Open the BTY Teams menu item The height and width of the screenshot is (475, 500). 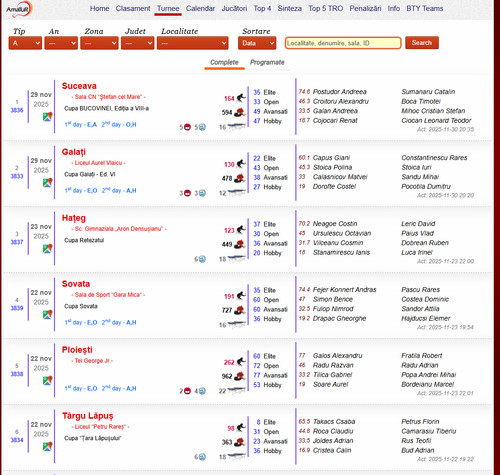pos(425,9)
